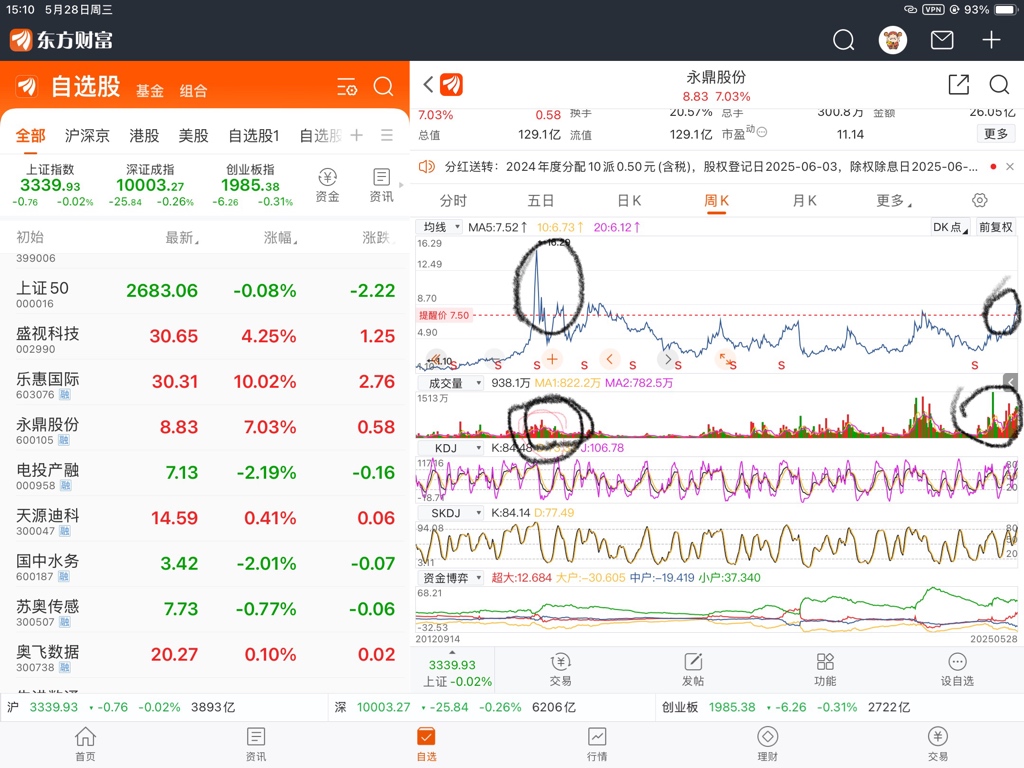Tap the dividend announcement speaker icon
This screenshot has height=768, width=1024.
tap(426, 167)
